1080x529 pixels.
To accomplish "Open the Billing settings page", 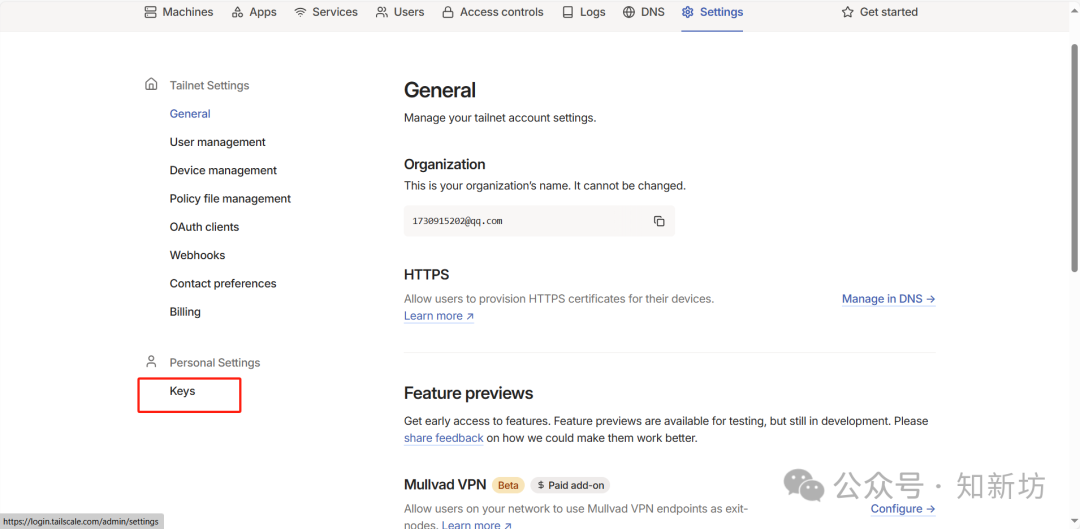I will 185,312.
